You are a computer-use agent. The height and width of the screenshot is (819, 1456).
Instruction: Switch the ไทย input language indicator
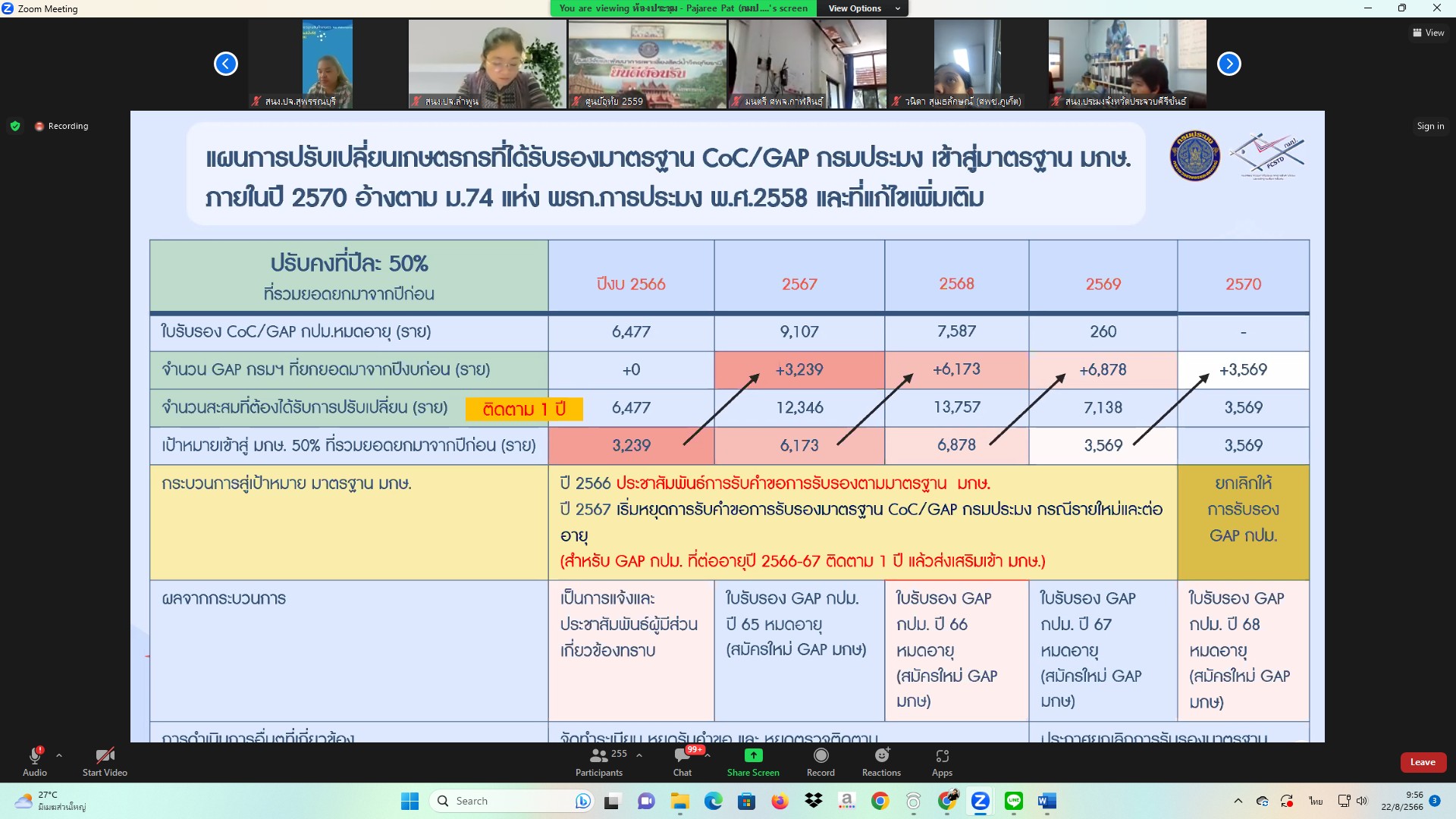1316,801
